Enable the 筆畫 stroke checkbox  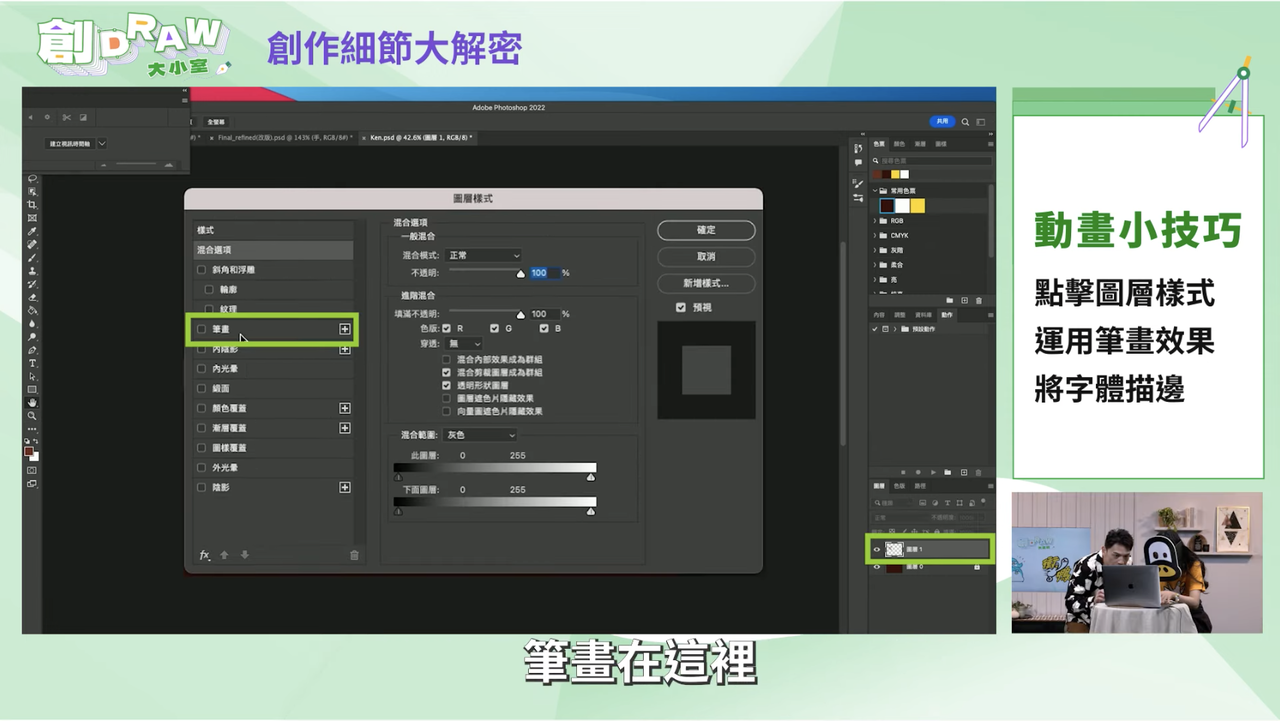pos(201,329)
